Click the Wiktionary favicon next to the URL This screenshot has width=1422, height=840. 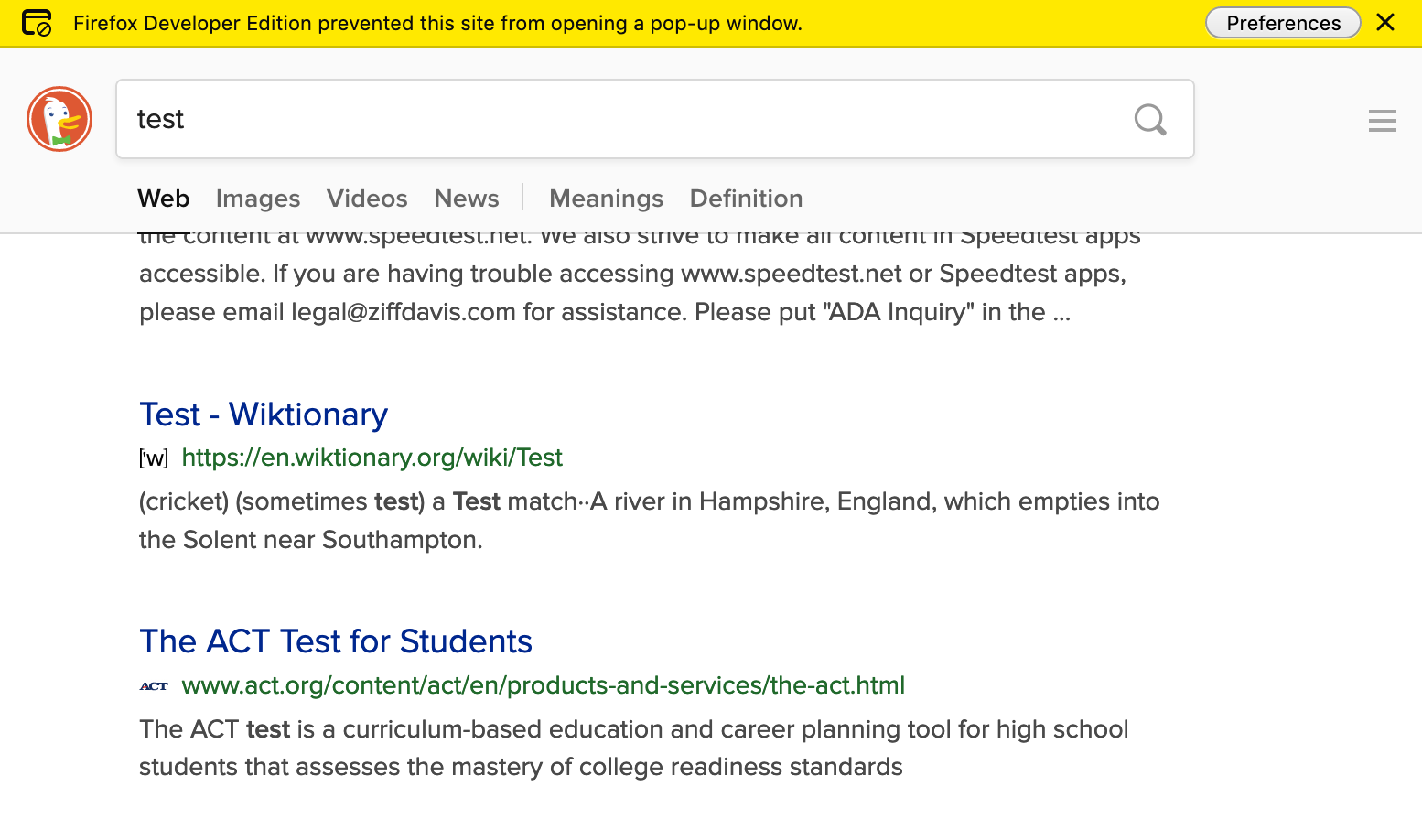[x=153, y=458]
